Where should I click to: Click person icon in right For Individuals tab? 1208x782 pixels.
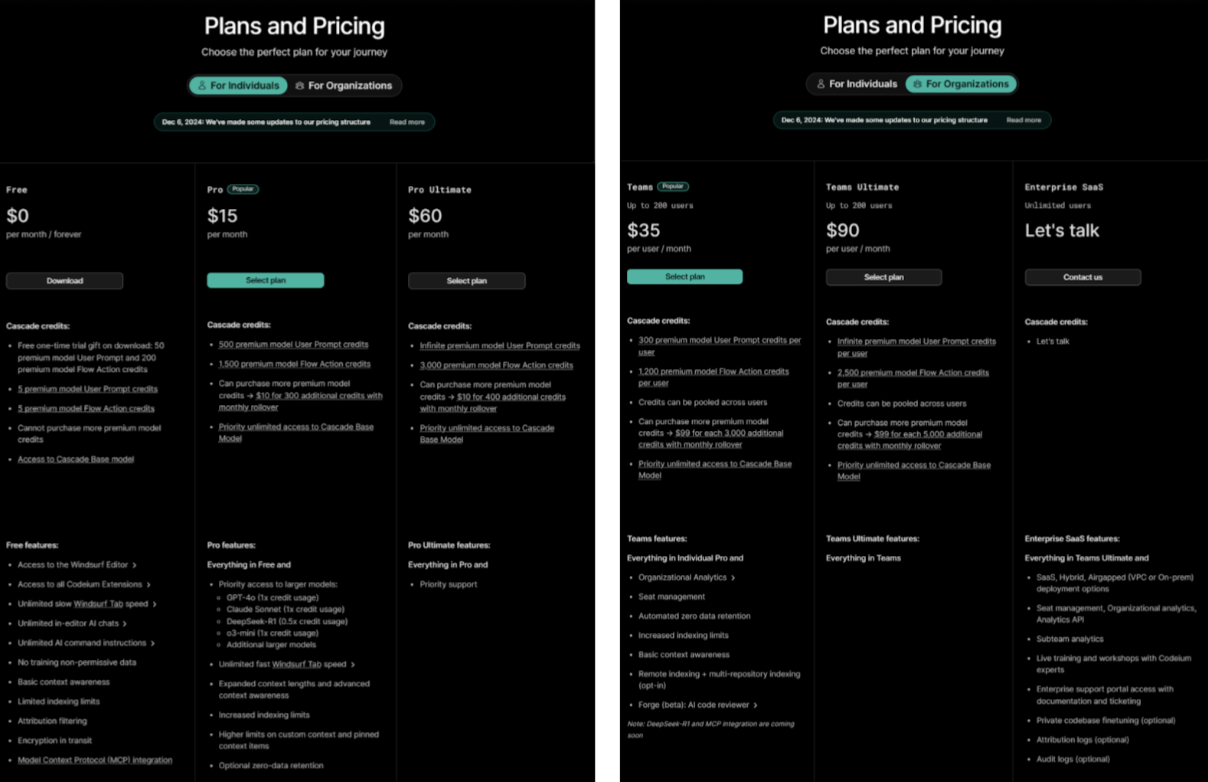(x=821, y=84)
